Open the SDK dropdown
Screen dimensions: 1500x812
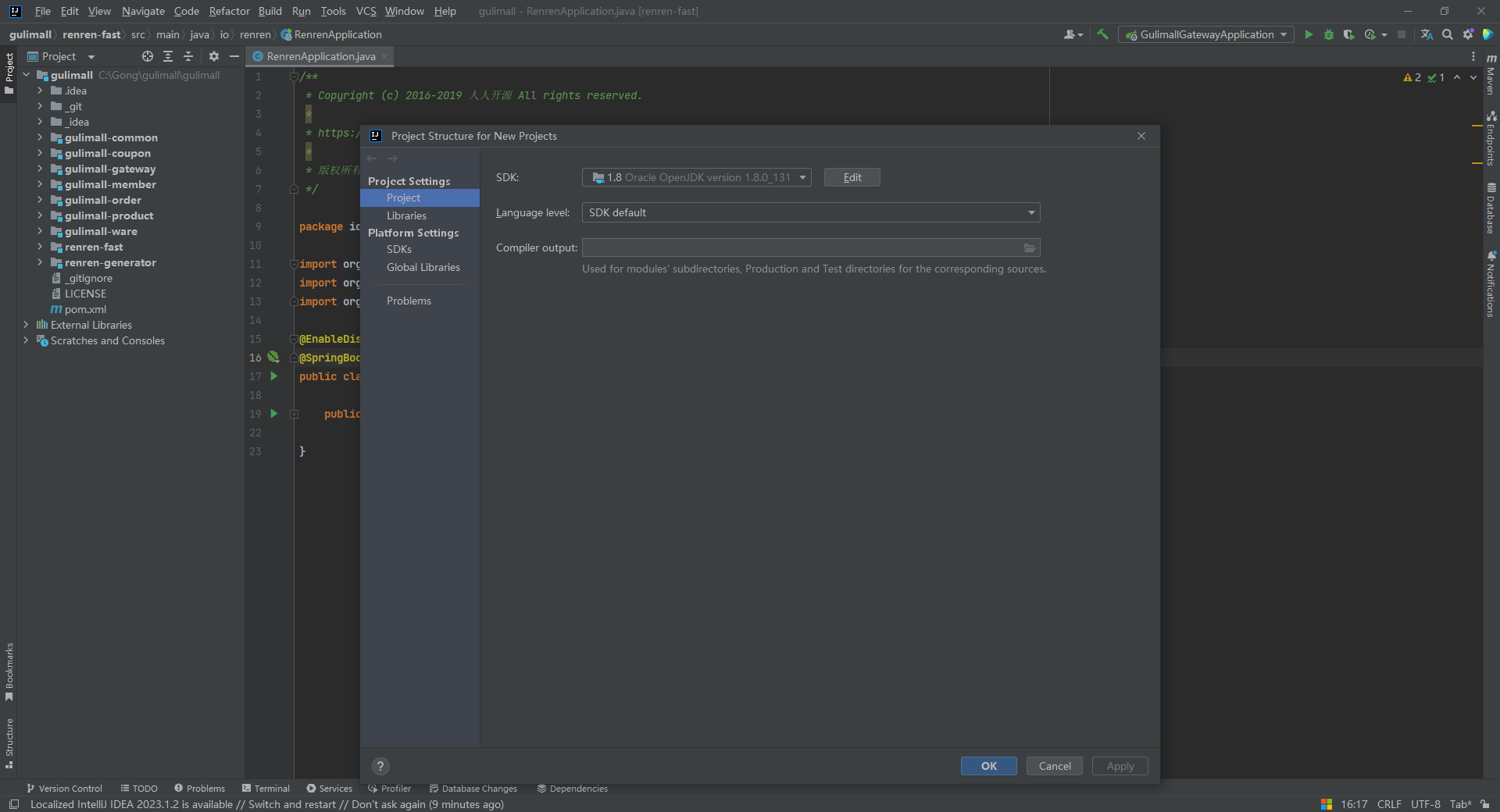pos(696,177)
